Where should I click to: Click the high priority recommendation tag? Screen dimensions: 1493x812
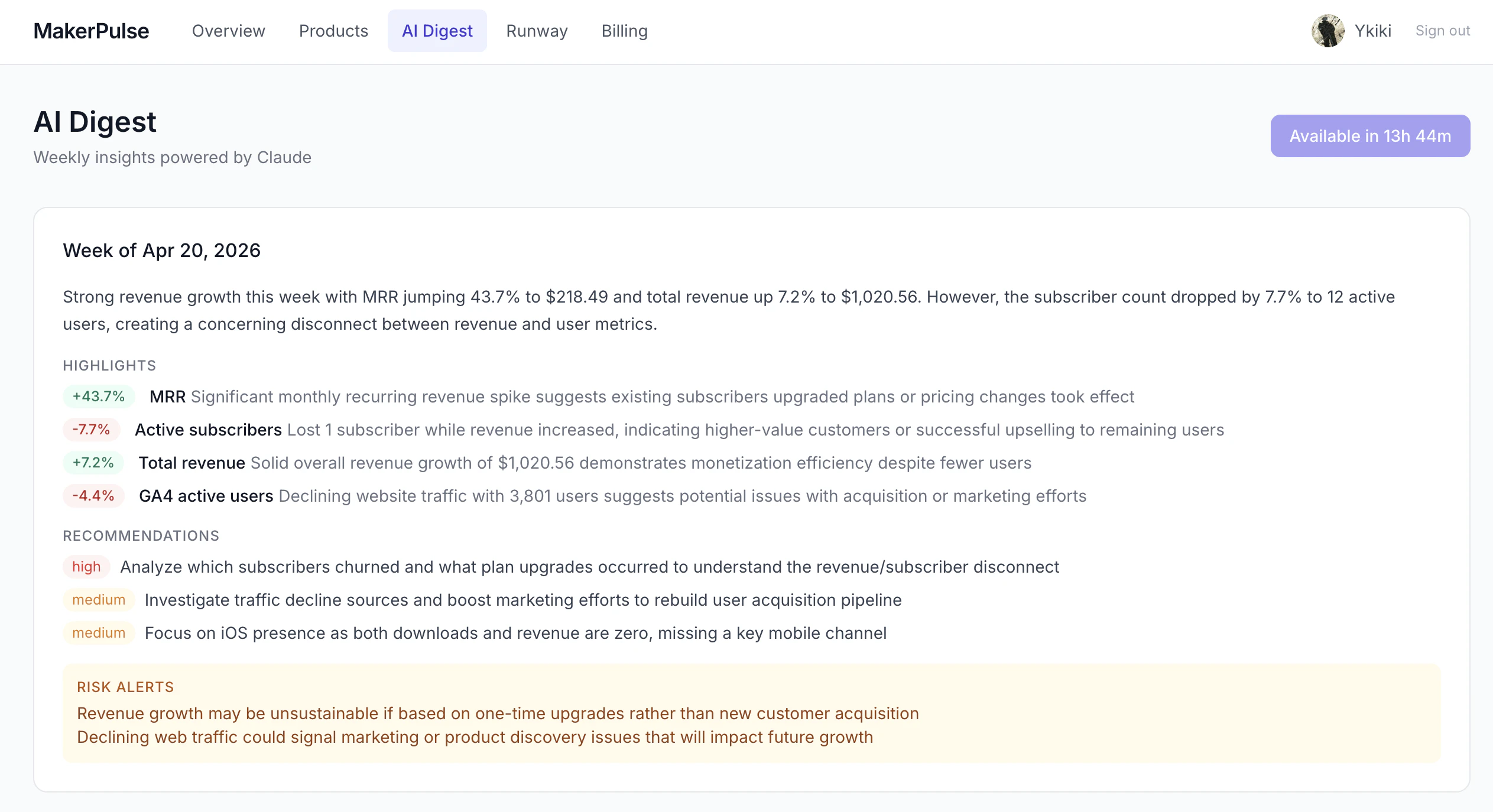click(x=86, y=567)
